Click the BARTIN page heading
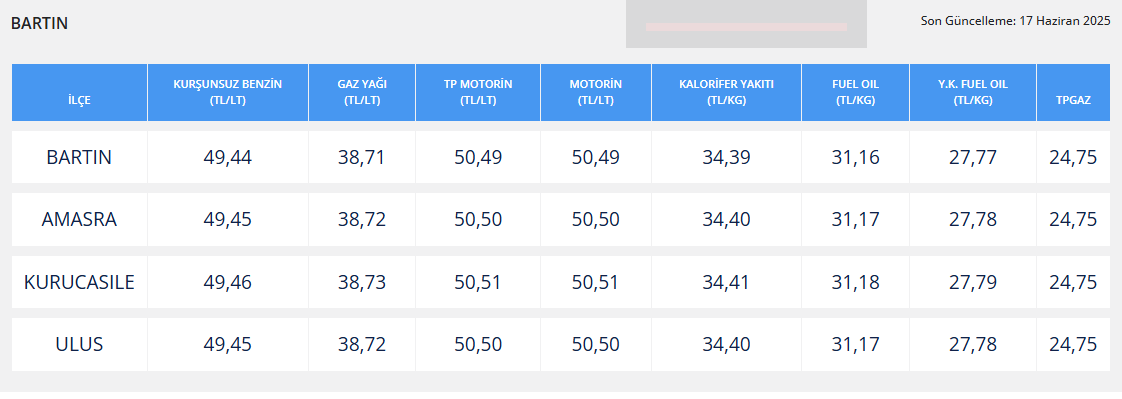 [x=39, y=23]
